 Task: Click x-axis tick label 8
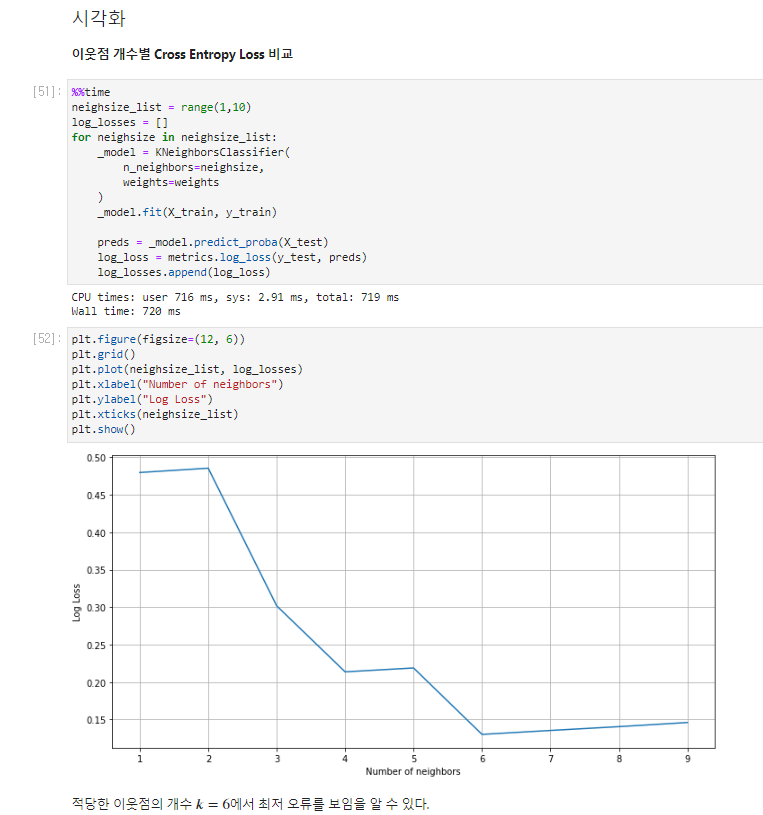pyautogui.click(x=619, y=759)
